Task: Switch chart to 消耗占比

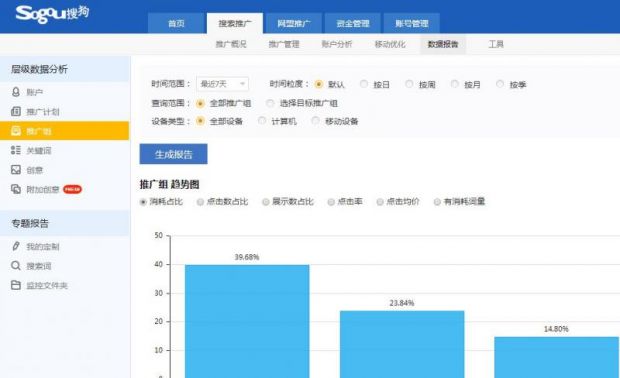Action: (x=144, y=202)
